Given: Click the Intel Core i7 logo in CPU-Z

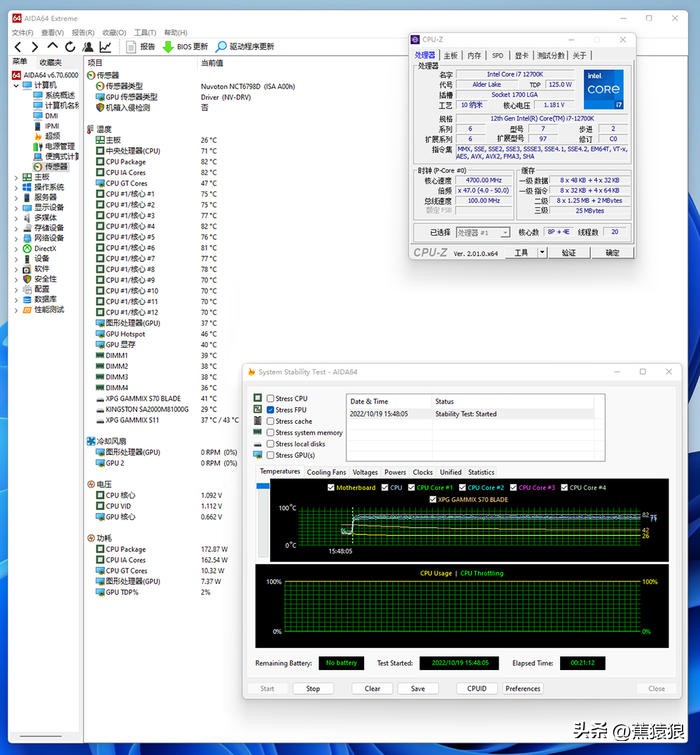Looking at the screenshot, I should tap(604, 90).
